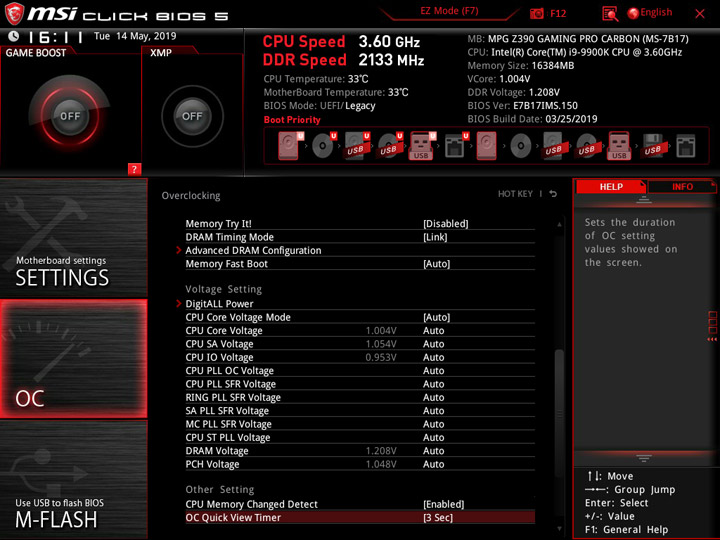Click the help panel lower scroll handle
This screenshot has width=720, height=540.
click(644, 458)
